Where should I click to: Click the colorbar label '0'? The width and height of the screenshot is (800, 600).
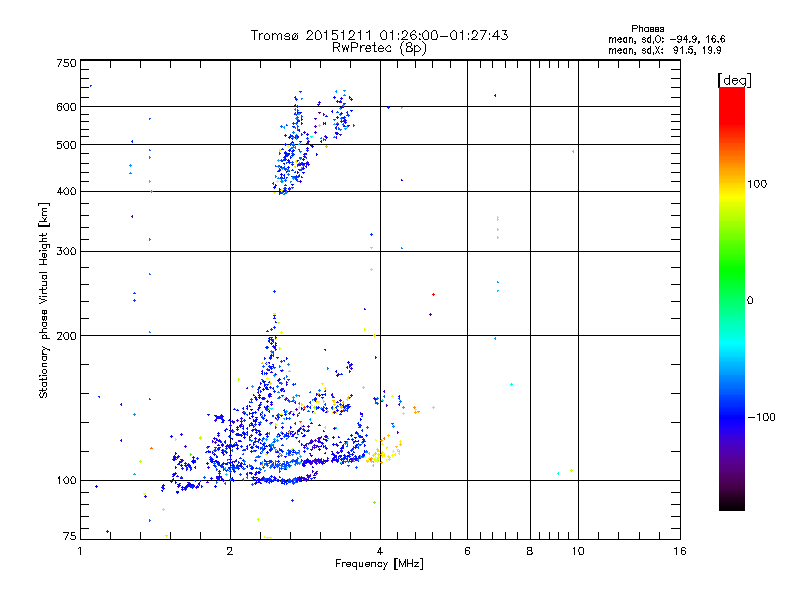[750, 301]
